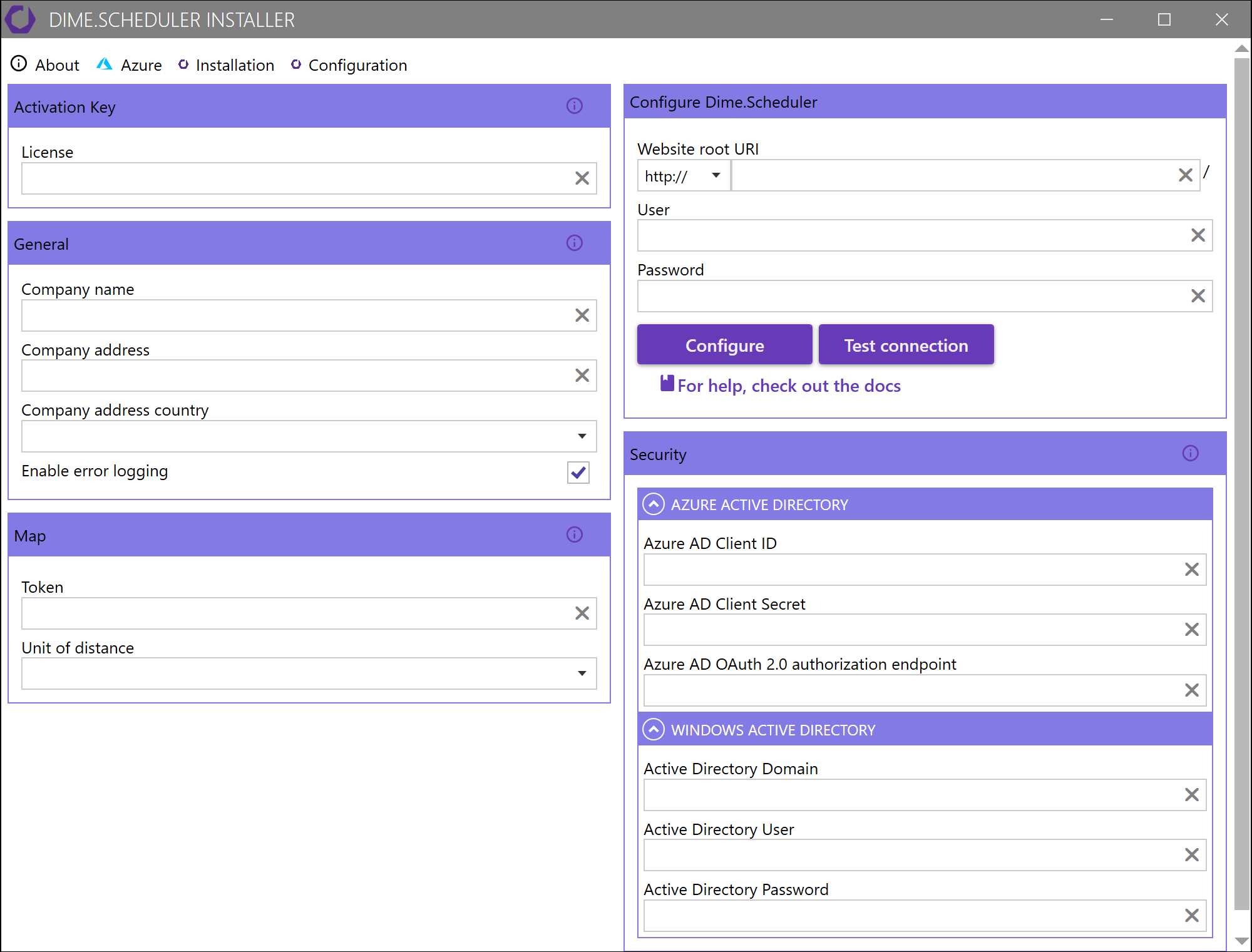The width and height of the screenshot is (1252, 952).
Task: Show info for the Security section
Action: pyautogui.click(x=1191, y=453)
